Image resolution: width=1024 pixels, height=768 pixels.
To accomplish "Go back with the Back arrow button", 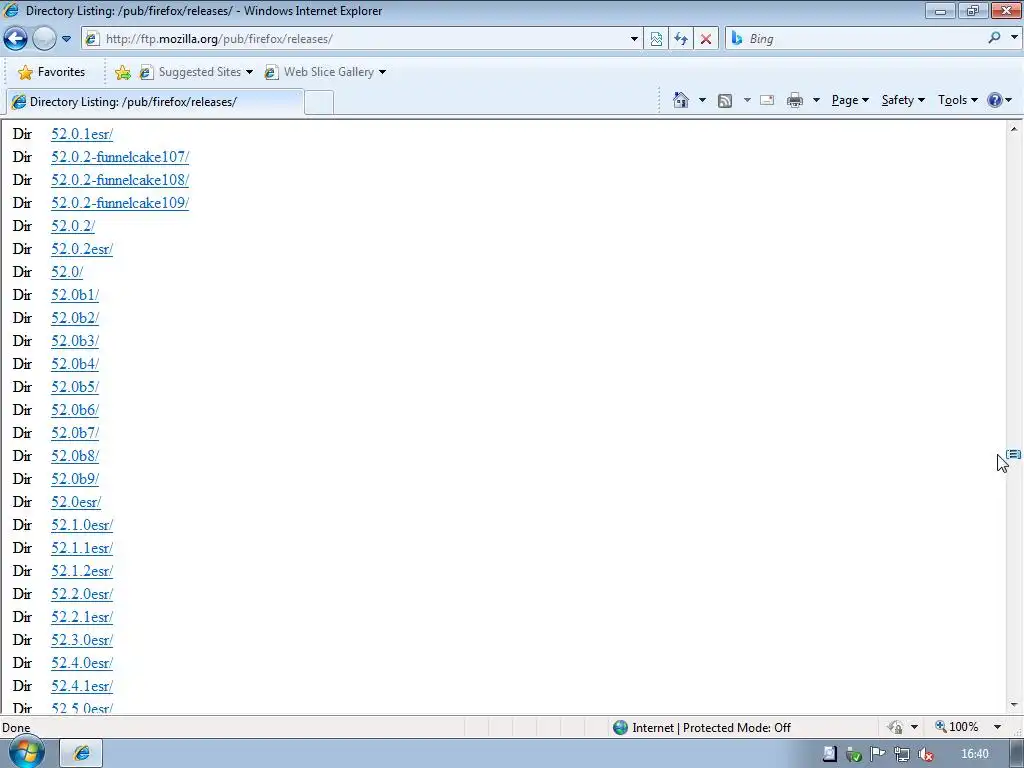I will click(15, 39).
